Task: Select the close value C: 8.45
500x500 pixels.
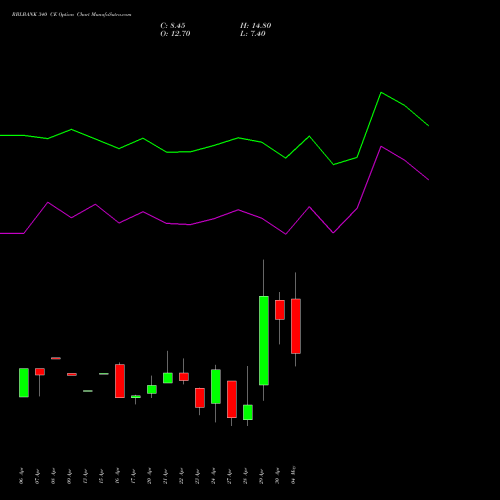Action: (x=173, y=26)
